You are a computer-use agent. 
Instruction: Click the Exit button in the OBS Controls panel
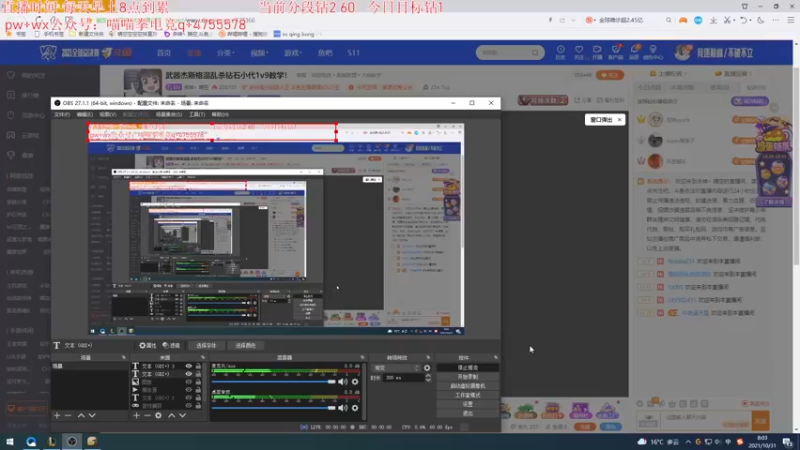coord(468,413)
